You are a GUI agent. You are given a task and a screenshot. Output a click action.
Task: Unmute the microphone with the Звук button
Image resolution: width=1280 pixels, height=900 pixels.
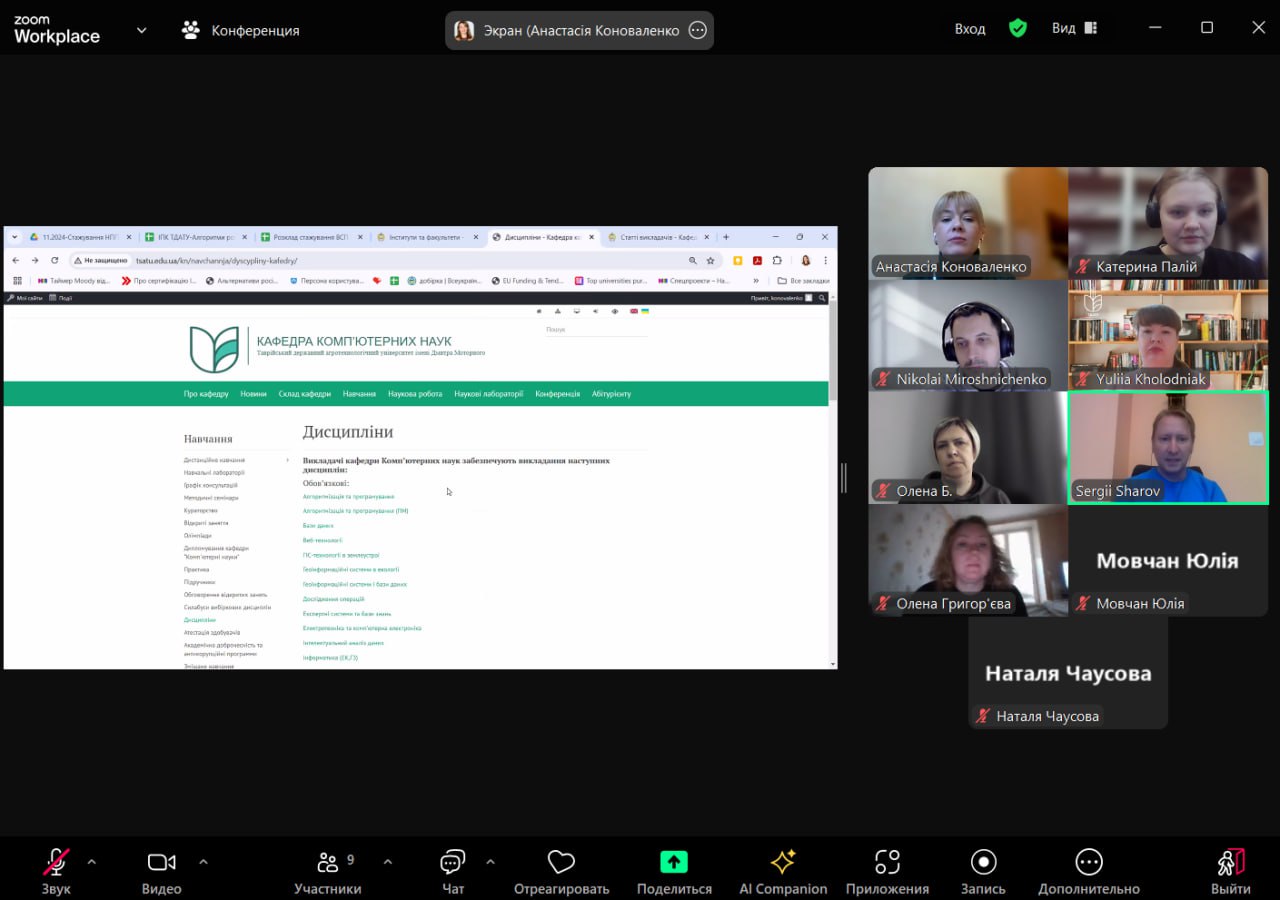(56, 871)
